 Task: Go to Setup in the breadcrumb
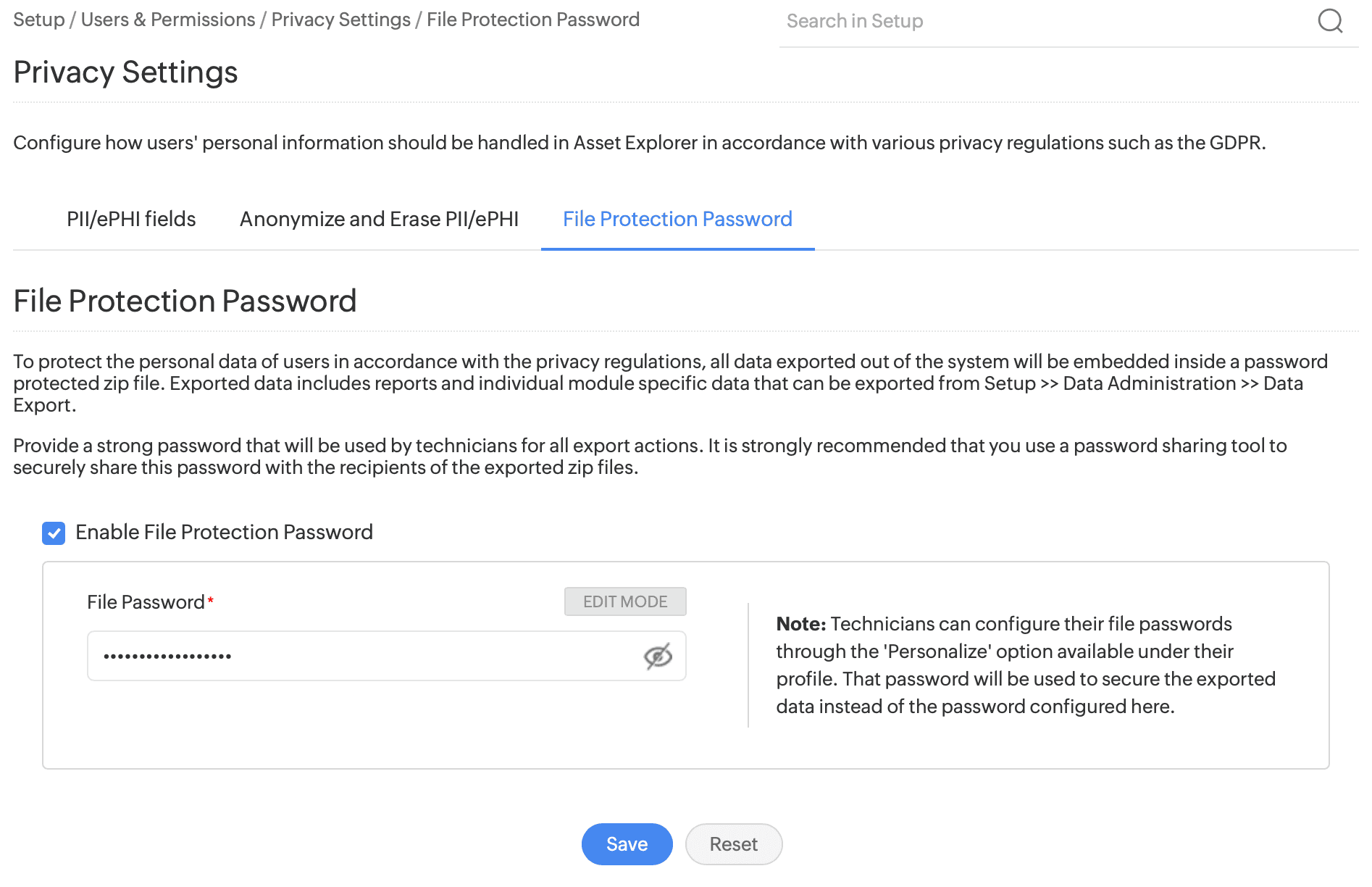tap(39, 20)
